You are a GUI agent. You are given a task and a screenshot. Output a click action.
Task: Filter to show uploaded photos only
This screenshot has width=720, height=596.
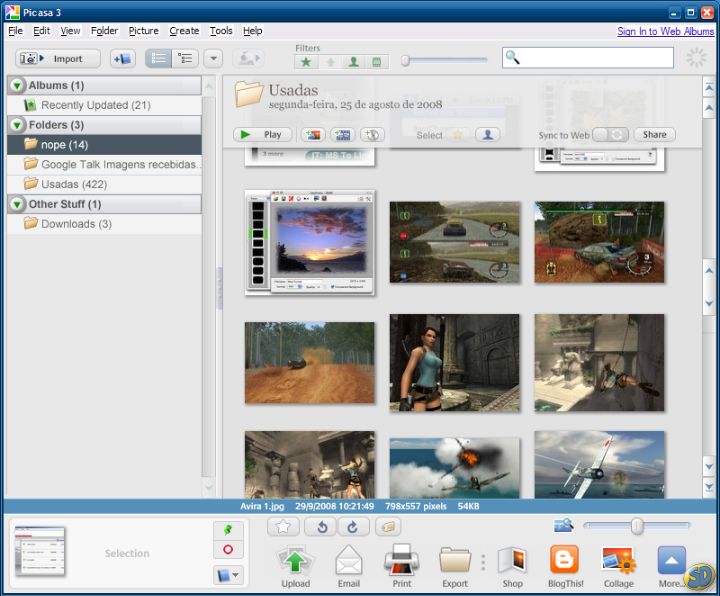(x=330, y=62)
